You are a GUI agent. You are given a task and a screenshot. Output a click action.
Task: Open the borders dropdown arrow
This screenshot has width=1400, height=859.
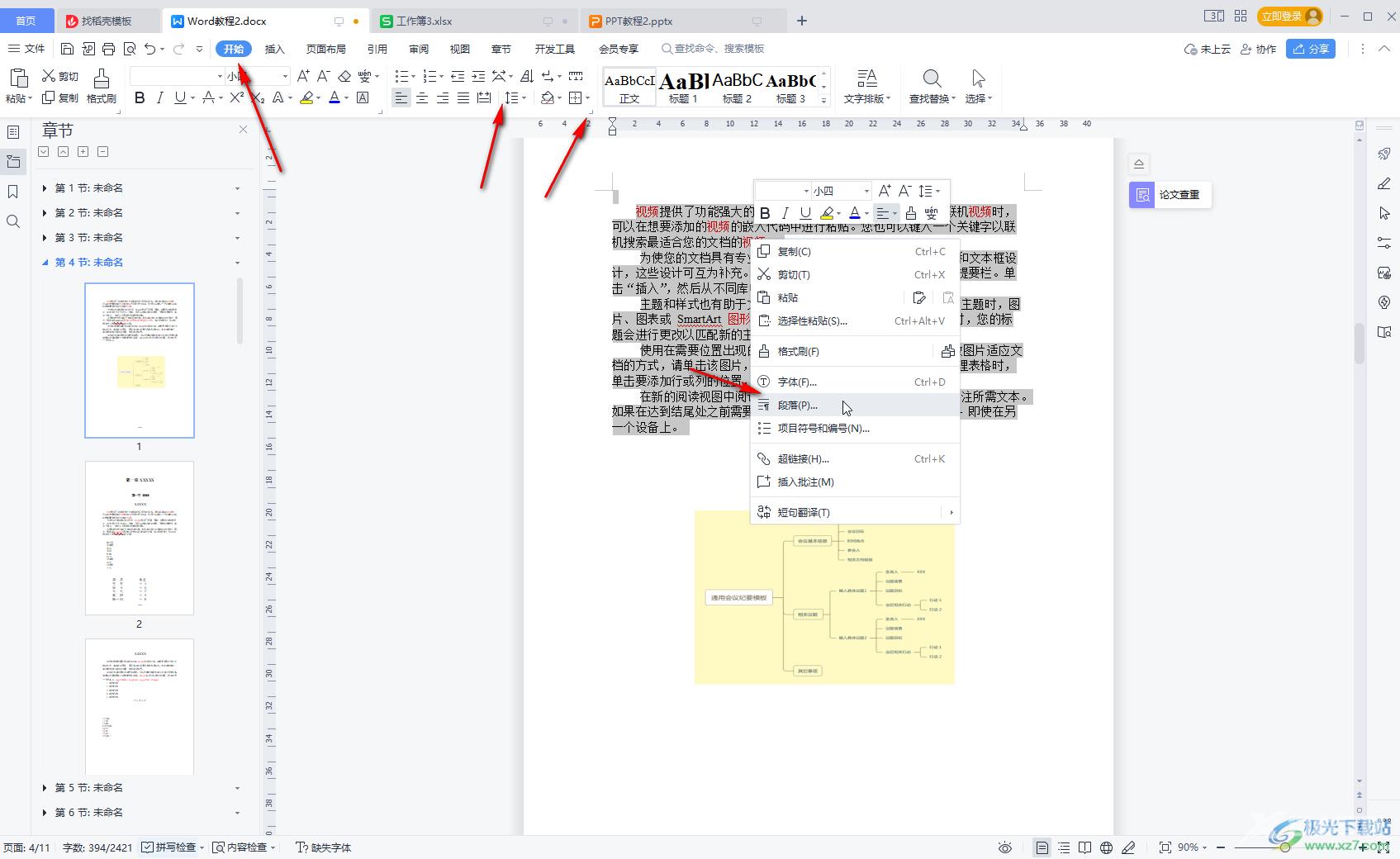click(x=587, y=97)
